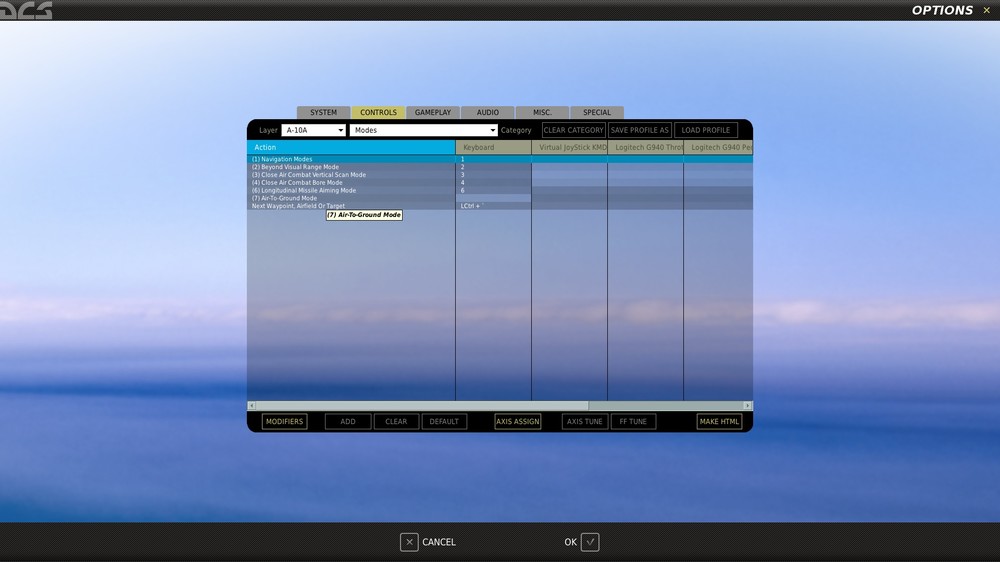Click Logitech G940 Throttle column header
The width and height of the screenshot is (1000, 562).
[x=645, y=147]
